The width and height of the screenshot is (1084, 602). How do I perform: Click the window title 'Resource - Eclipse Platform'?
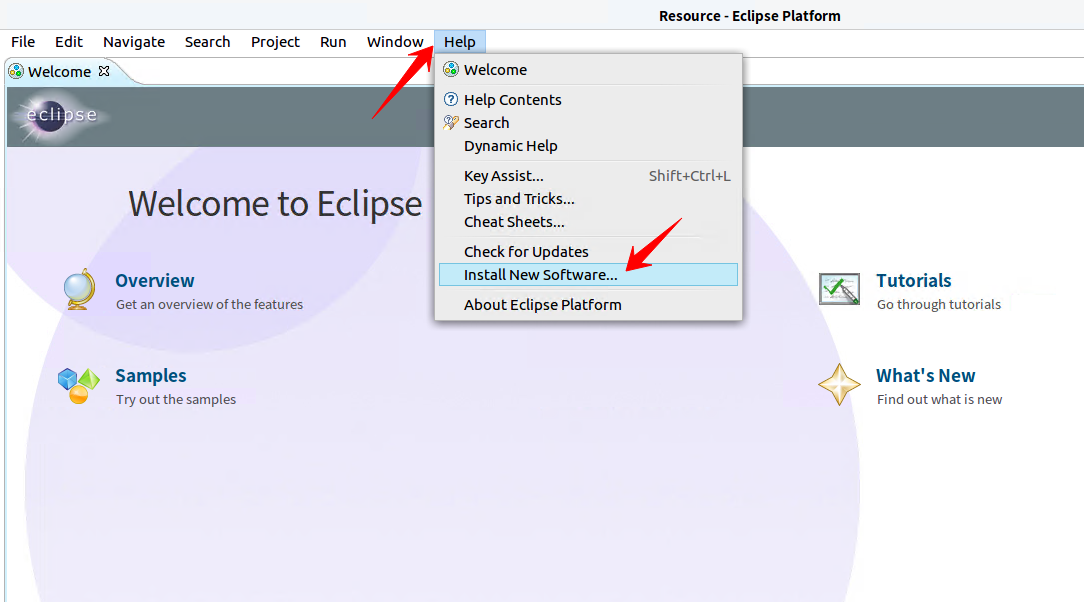tap(749, 16)
